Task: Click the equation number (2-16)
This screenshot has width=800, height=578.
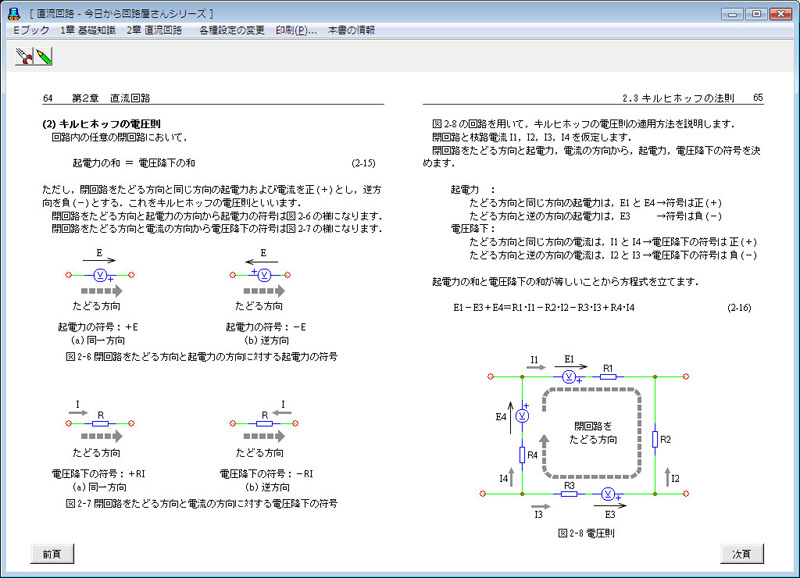Action: pyautogui.click(x=739, y=308)
